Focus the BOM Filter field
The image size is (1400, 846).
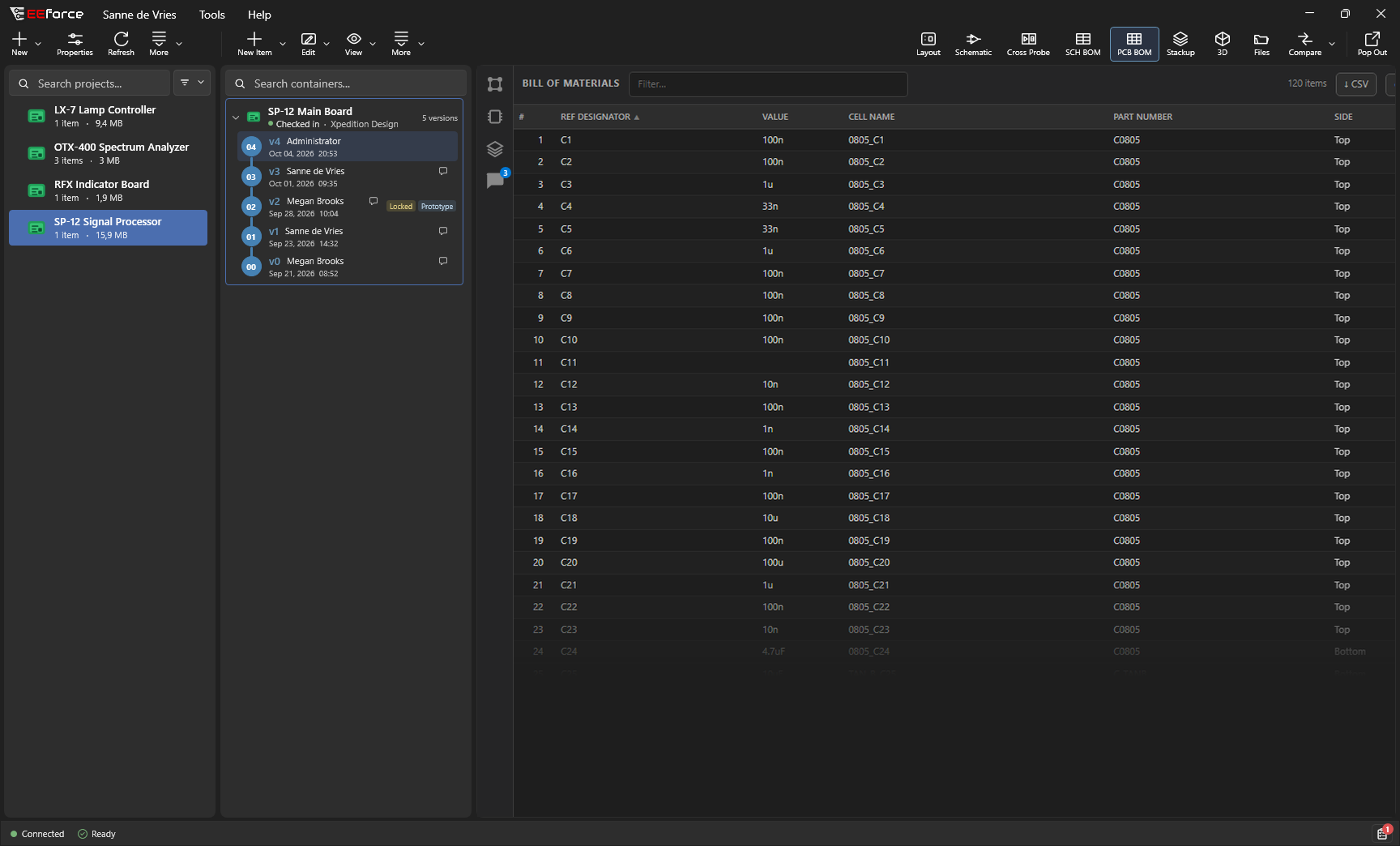tap(768, 84)
